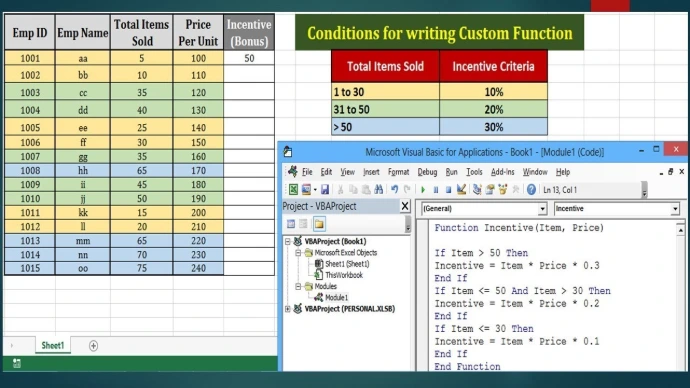Open the Edit menu in VBA editor
The height and width of the screenshot is (388, 690).
[326, 172]
